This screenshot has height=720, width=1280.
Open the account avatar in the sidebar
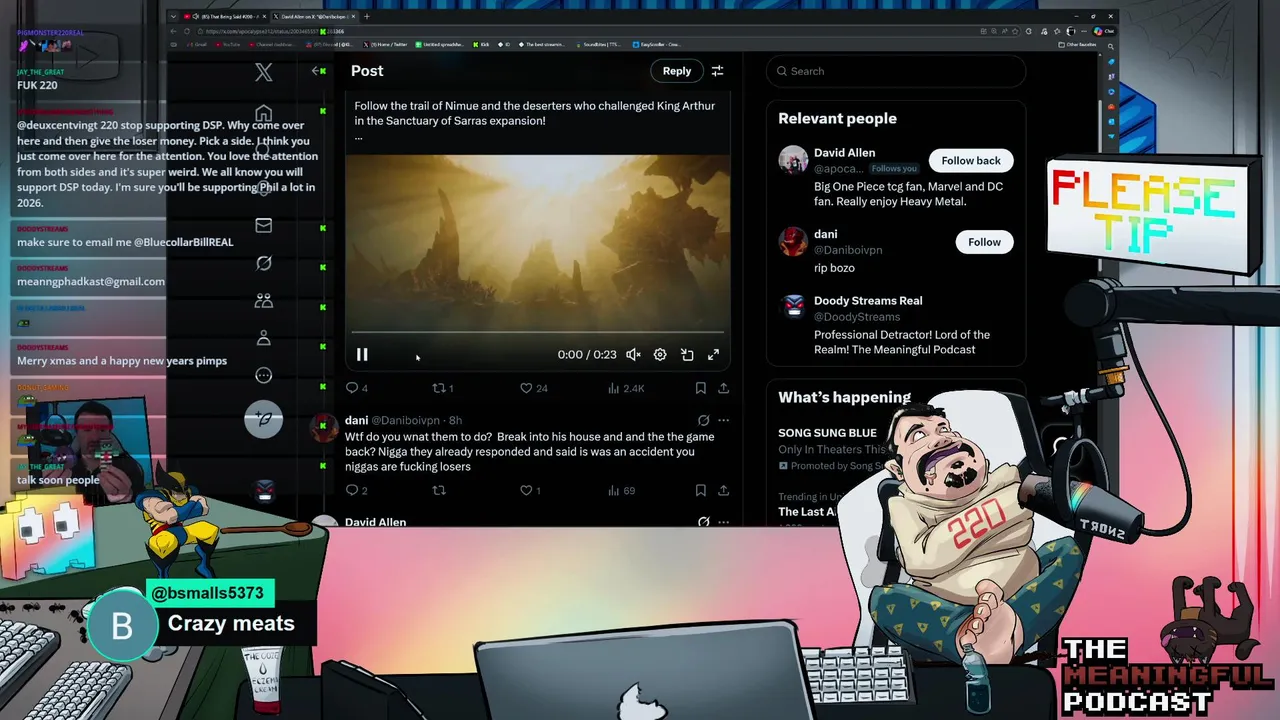pos(264,490)
